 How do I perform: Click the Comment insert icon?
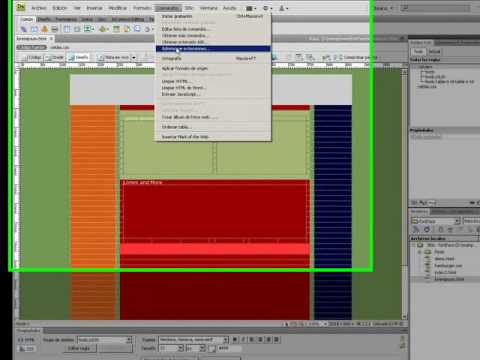137,29
